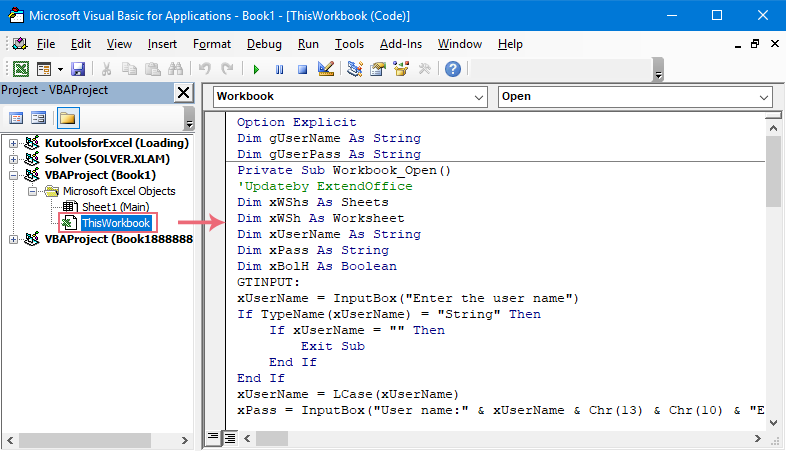Select Sheet1 (Main) in the project tree
786x451 pixels.
coord(116,207)
